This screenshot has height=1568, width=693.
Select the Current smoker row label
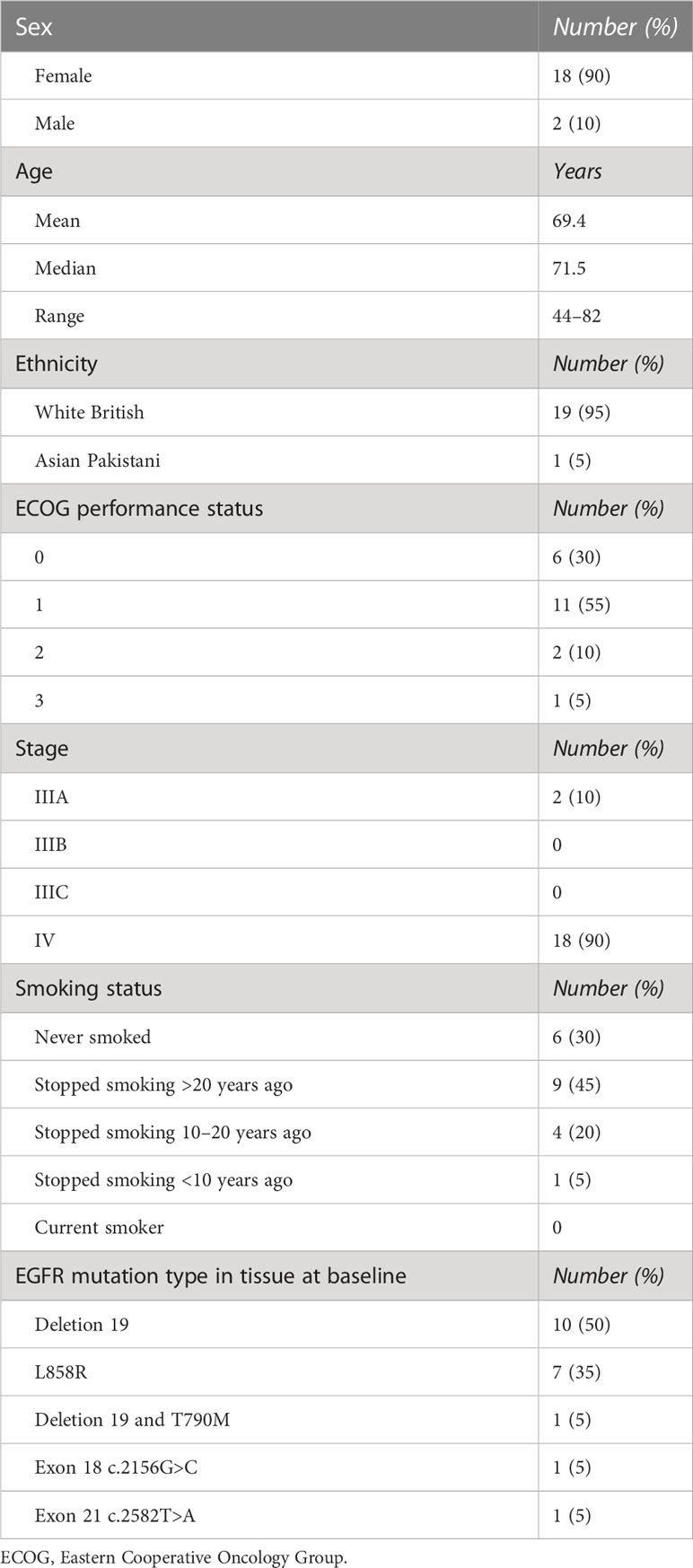click(99, 1228)
